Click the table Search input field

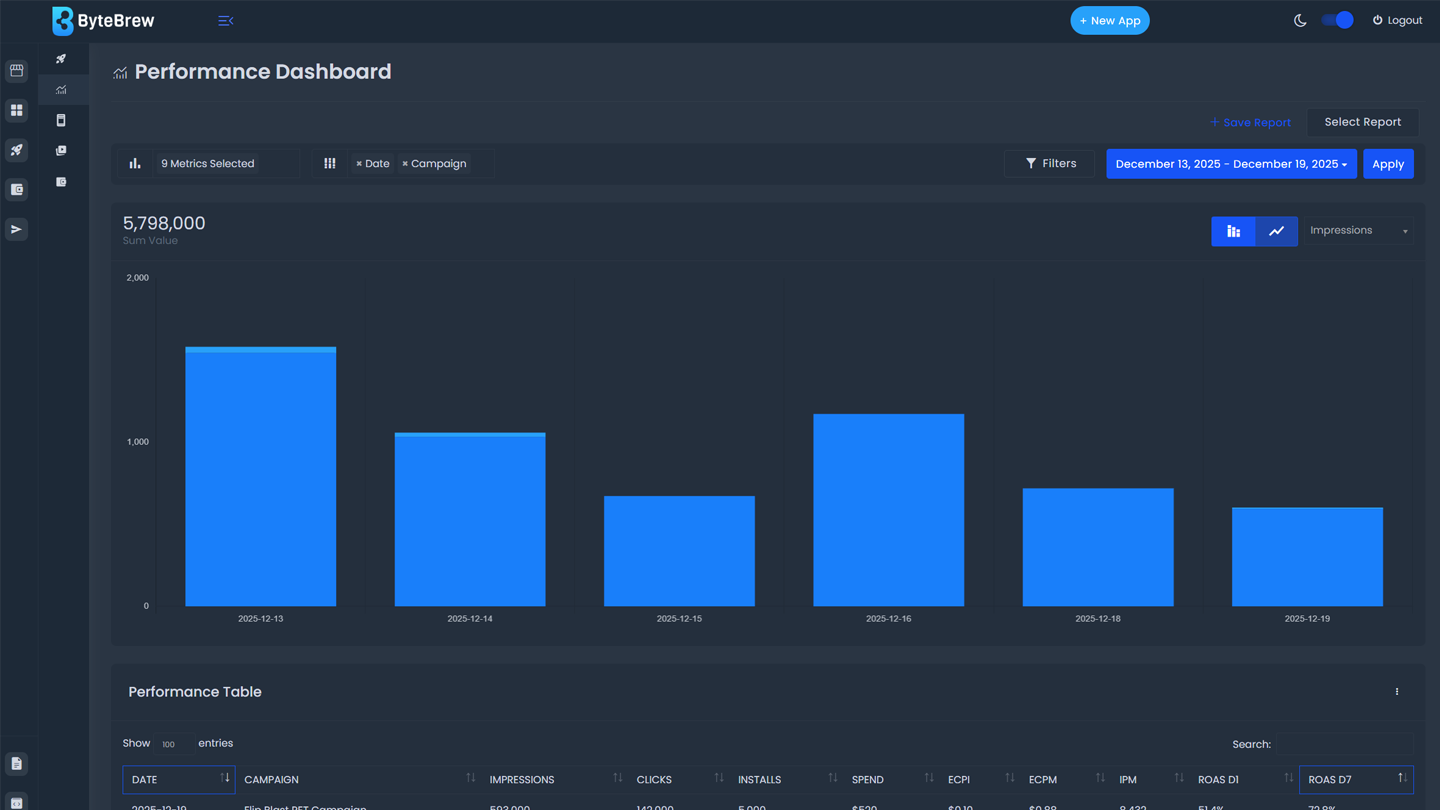pyautogui.click(x=1345, y=744)
